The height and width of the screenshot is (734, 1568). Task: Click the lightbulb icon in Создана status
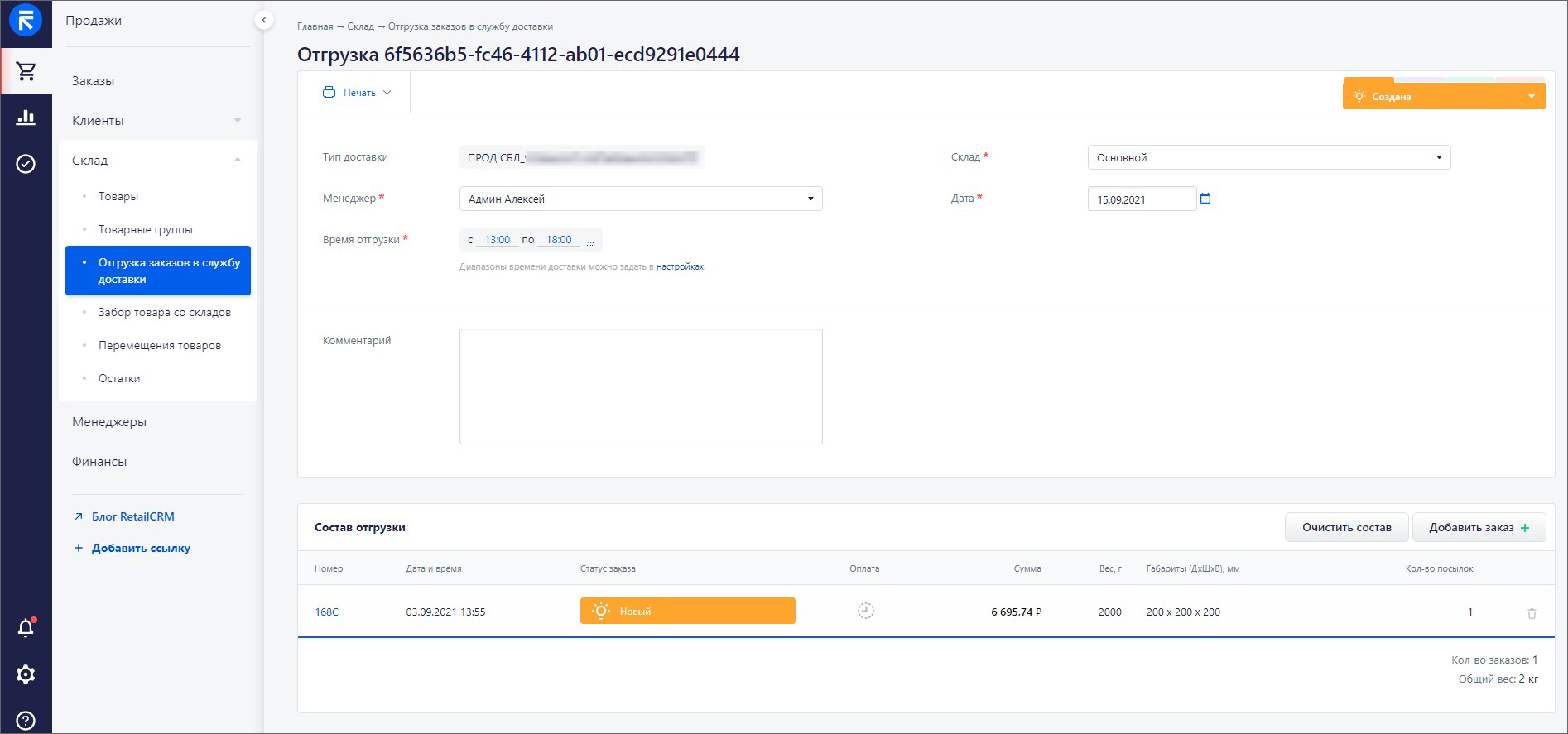coord(1359,97)
